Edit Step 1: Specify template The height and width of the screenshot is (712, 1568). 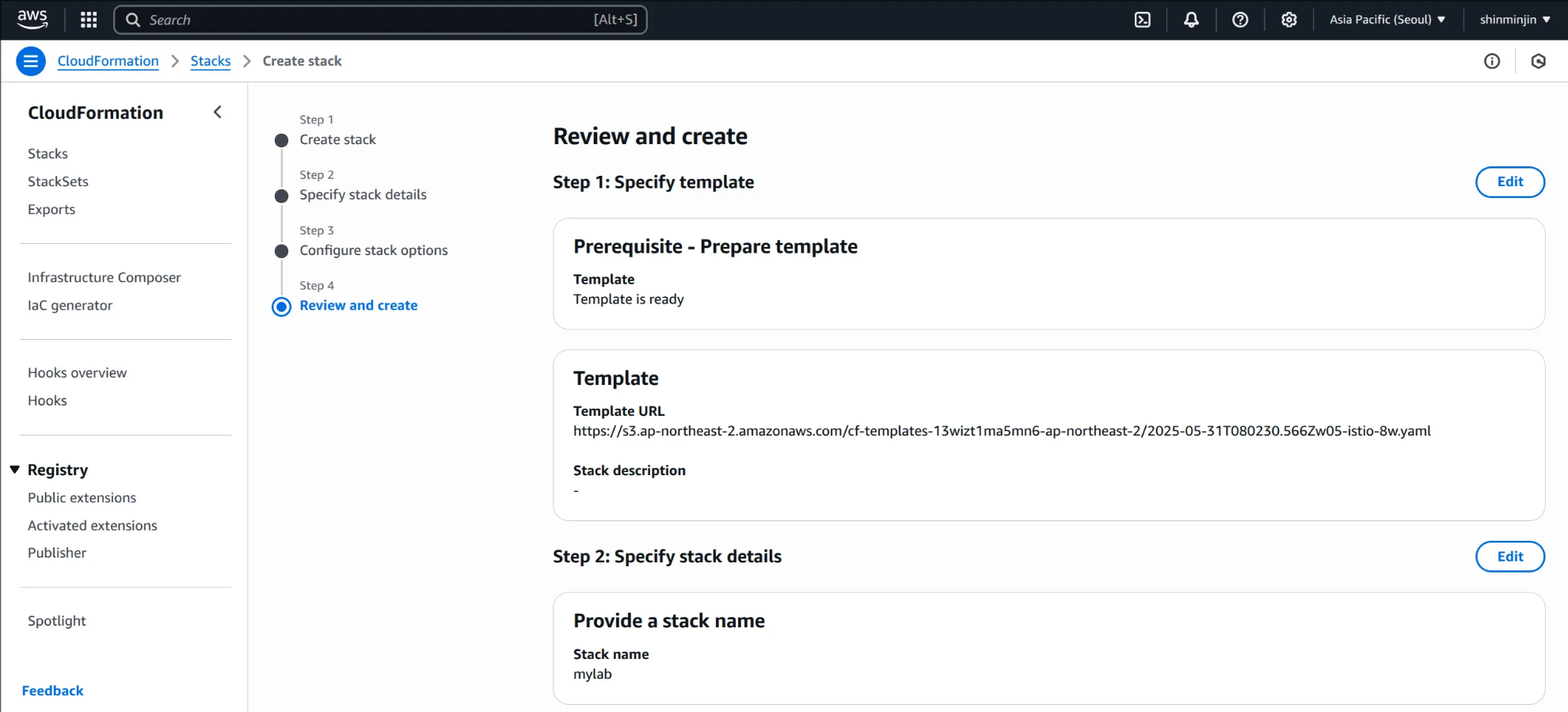point(1510,181)
